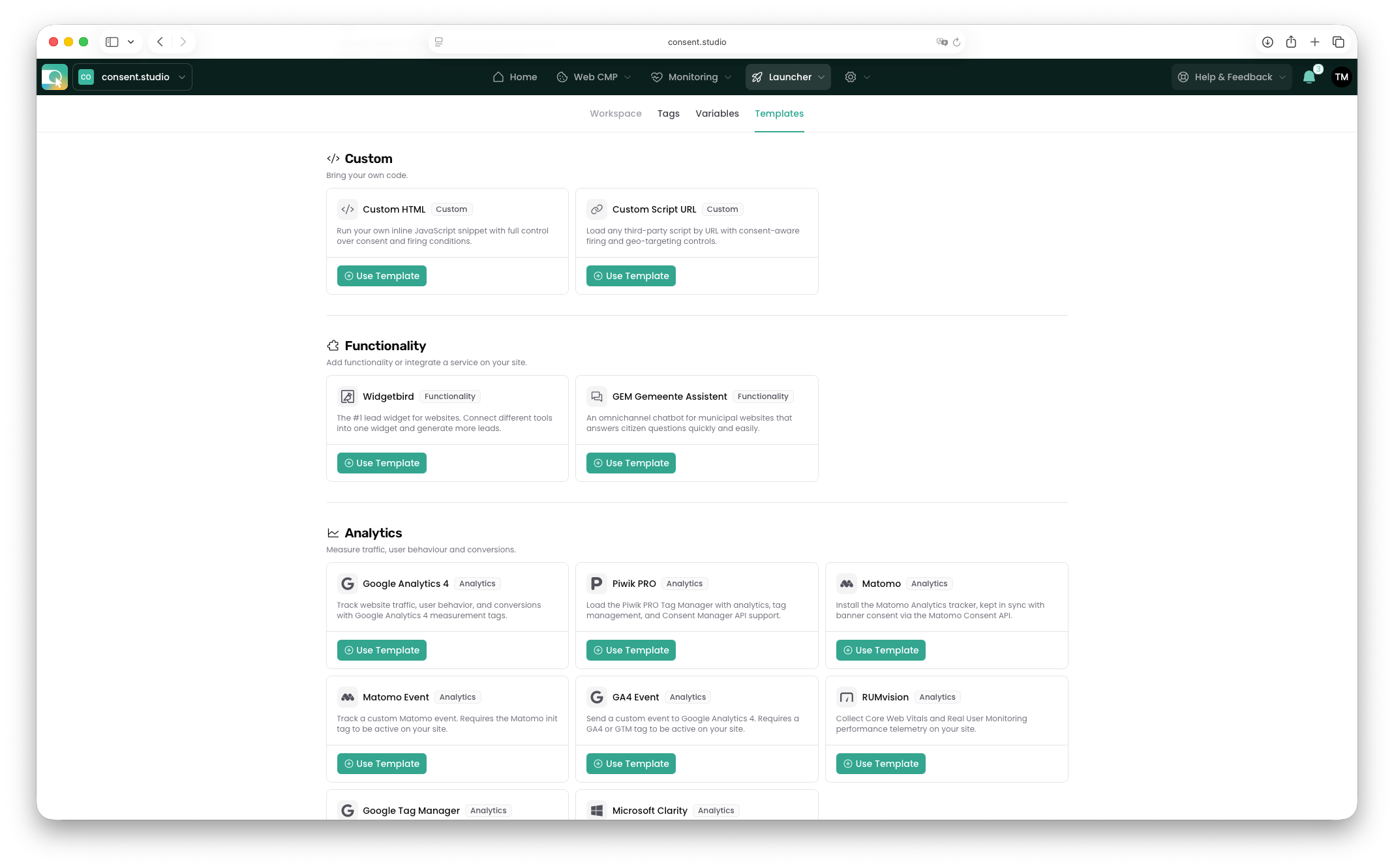
Task: Click the RUMvision logo icon
Action: click(847, 697)
